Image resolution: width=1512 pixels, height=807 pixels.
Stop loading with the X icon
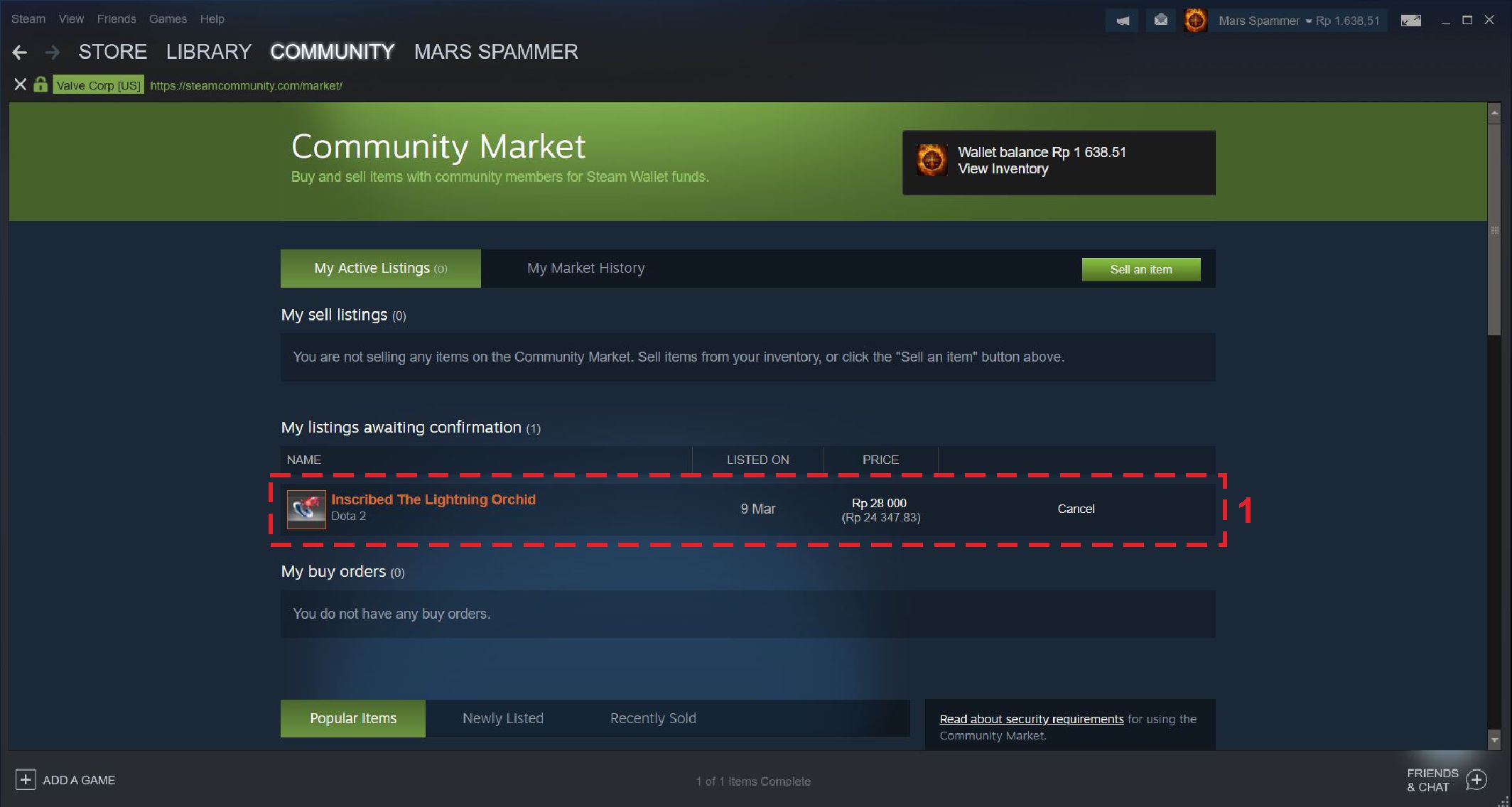21,85
